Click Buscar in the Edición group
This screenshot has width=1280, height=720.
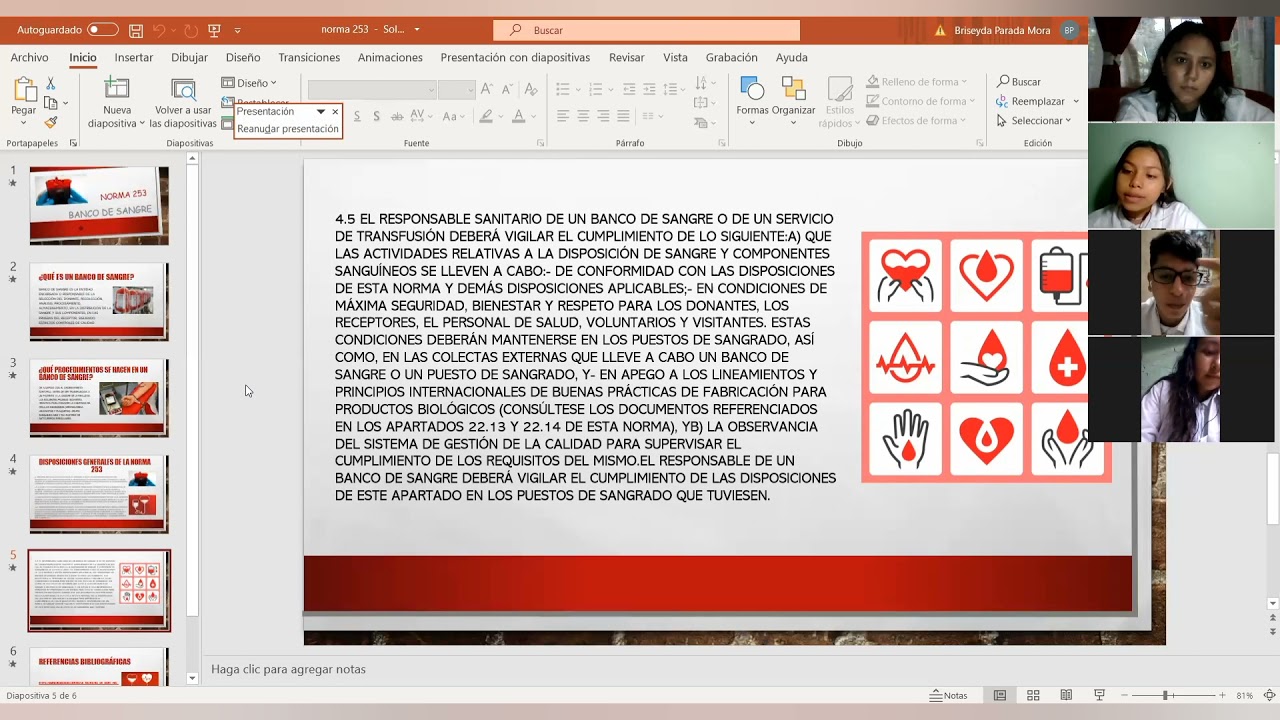(x=1019, y=82)
